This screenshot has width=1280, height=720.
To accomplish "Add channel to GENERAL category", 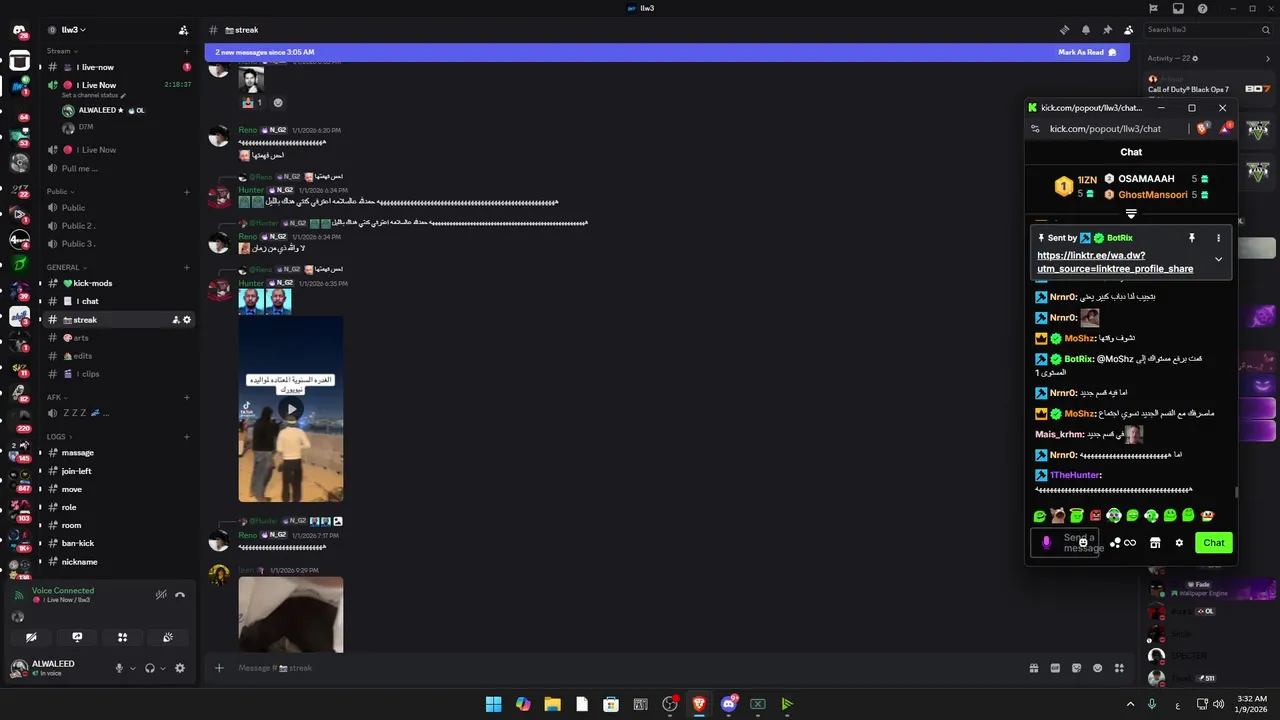I will click(x=187, y=267).
